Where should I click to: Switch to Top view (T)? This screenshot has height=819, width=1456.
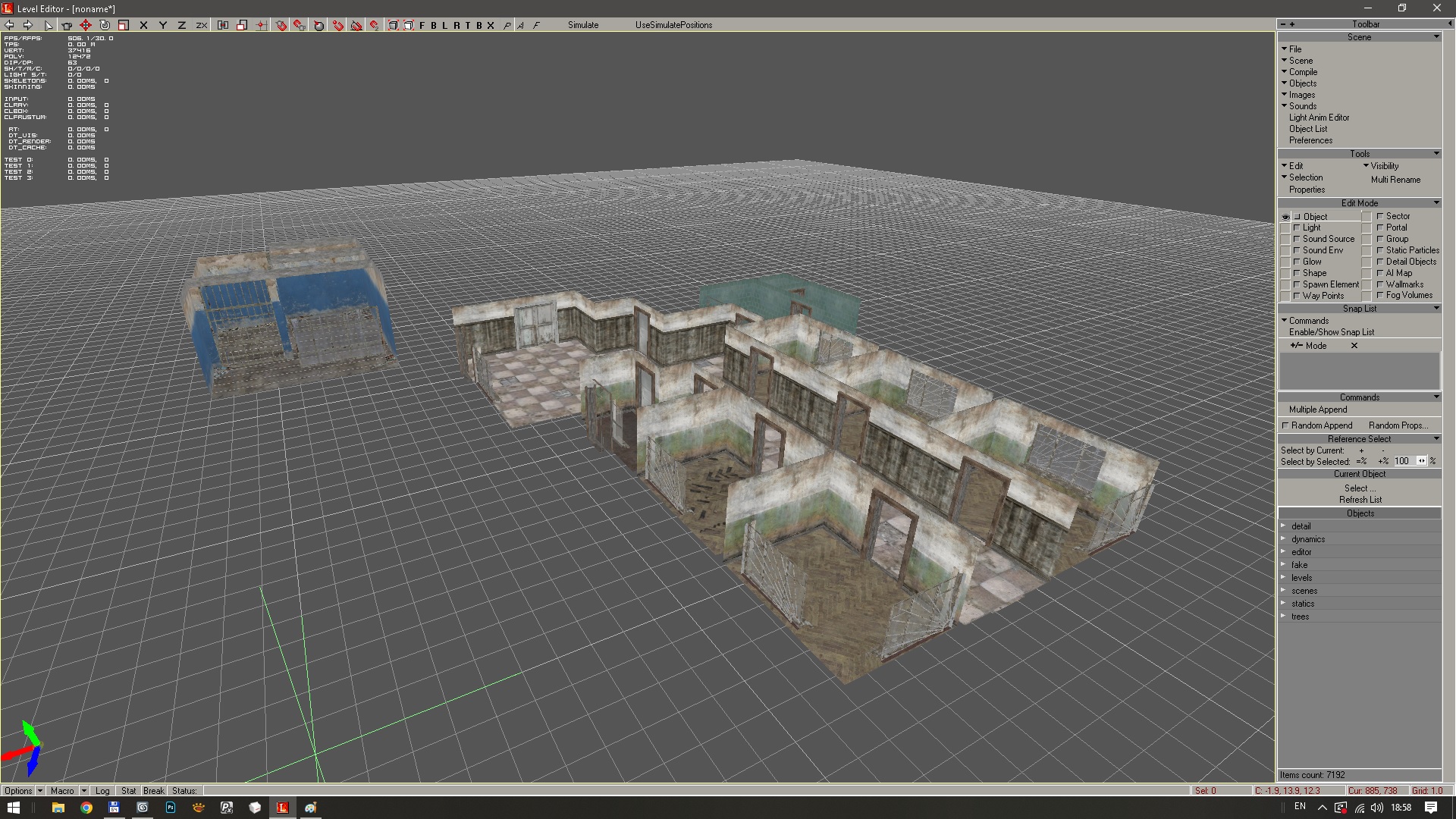click(468, 25)
